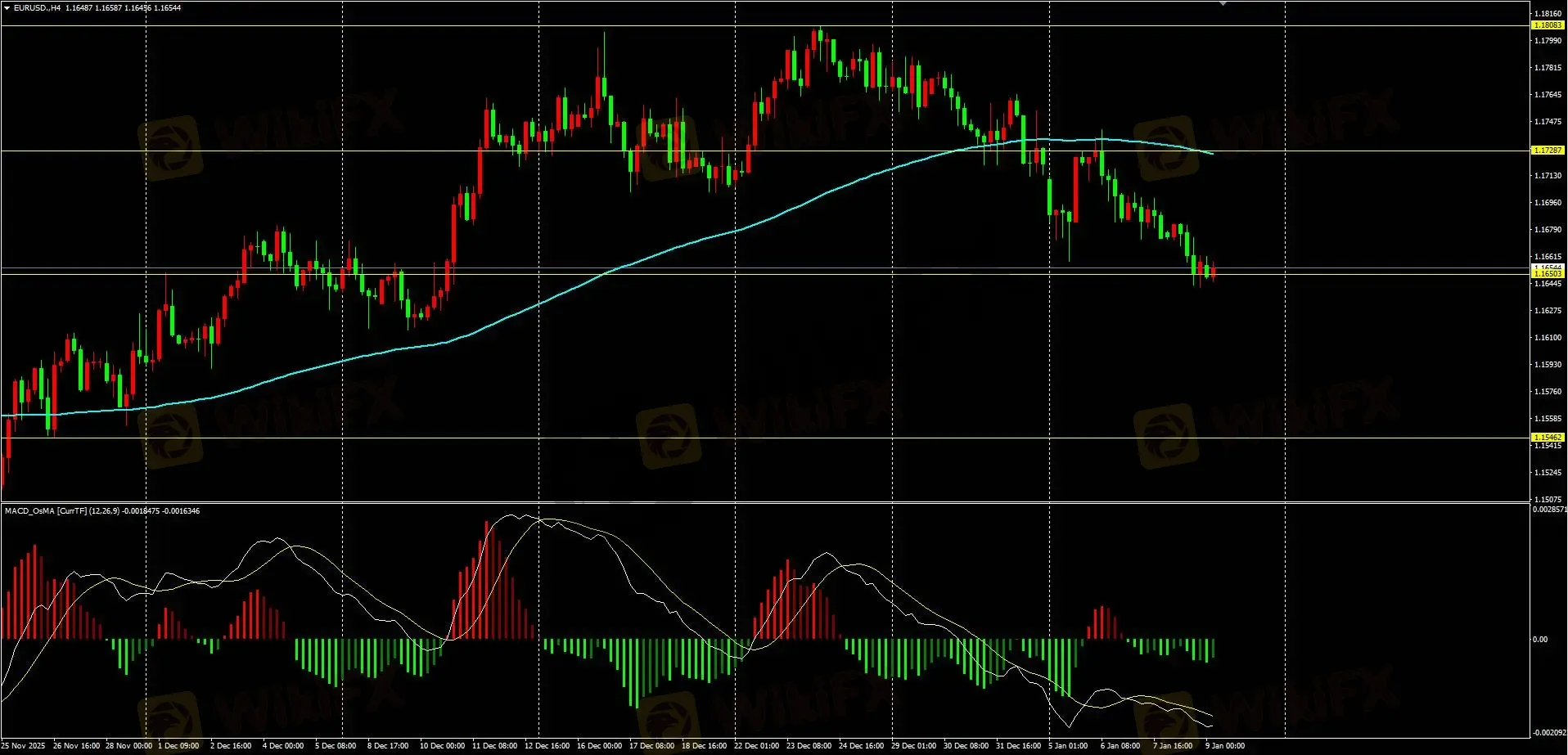Click the gray chart shift triangle marker
The width and height of the screenshot is (1568, 755).
coord(1223,3)
